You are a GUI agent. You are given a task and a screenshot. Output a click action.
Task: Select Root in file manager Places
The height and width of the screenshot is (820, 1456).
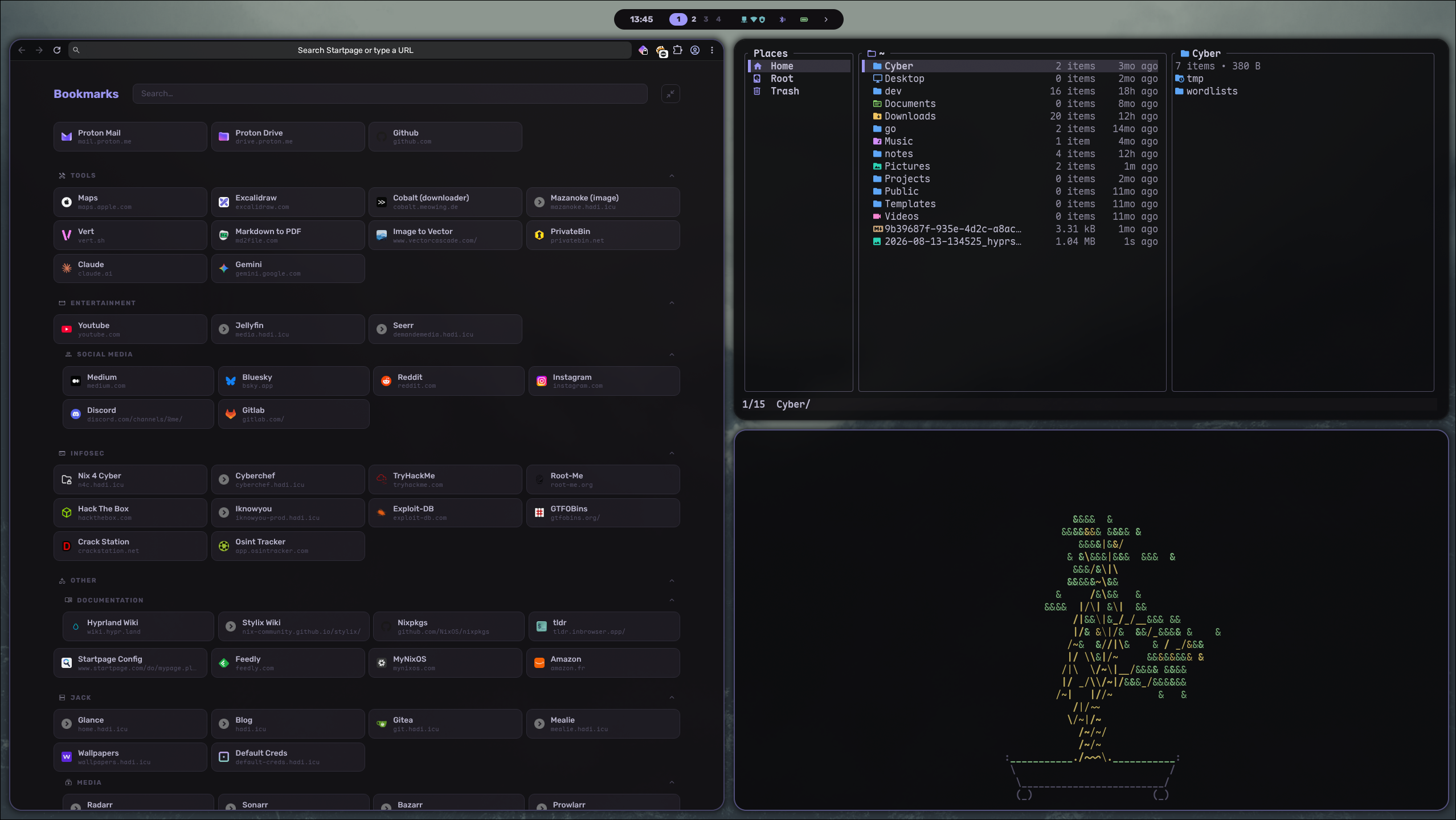tap(799, 79)
